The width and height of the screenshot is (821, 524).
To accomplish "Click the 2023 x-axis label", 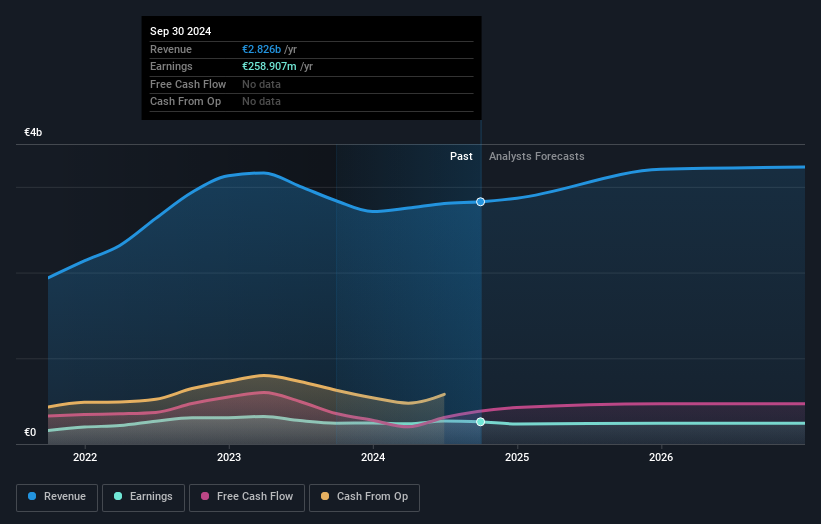I will click(x=229, y=457).
